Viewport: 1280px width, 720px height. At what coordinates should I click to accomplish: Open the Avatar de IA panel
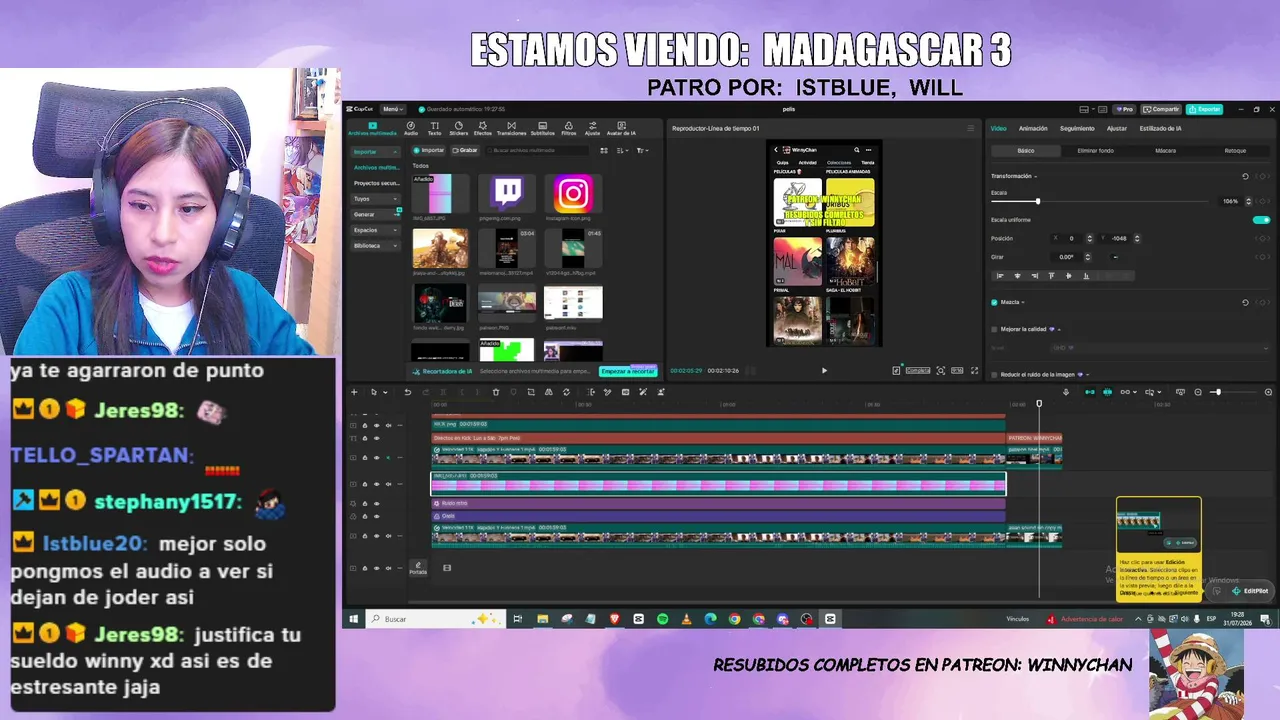(621, 128)
